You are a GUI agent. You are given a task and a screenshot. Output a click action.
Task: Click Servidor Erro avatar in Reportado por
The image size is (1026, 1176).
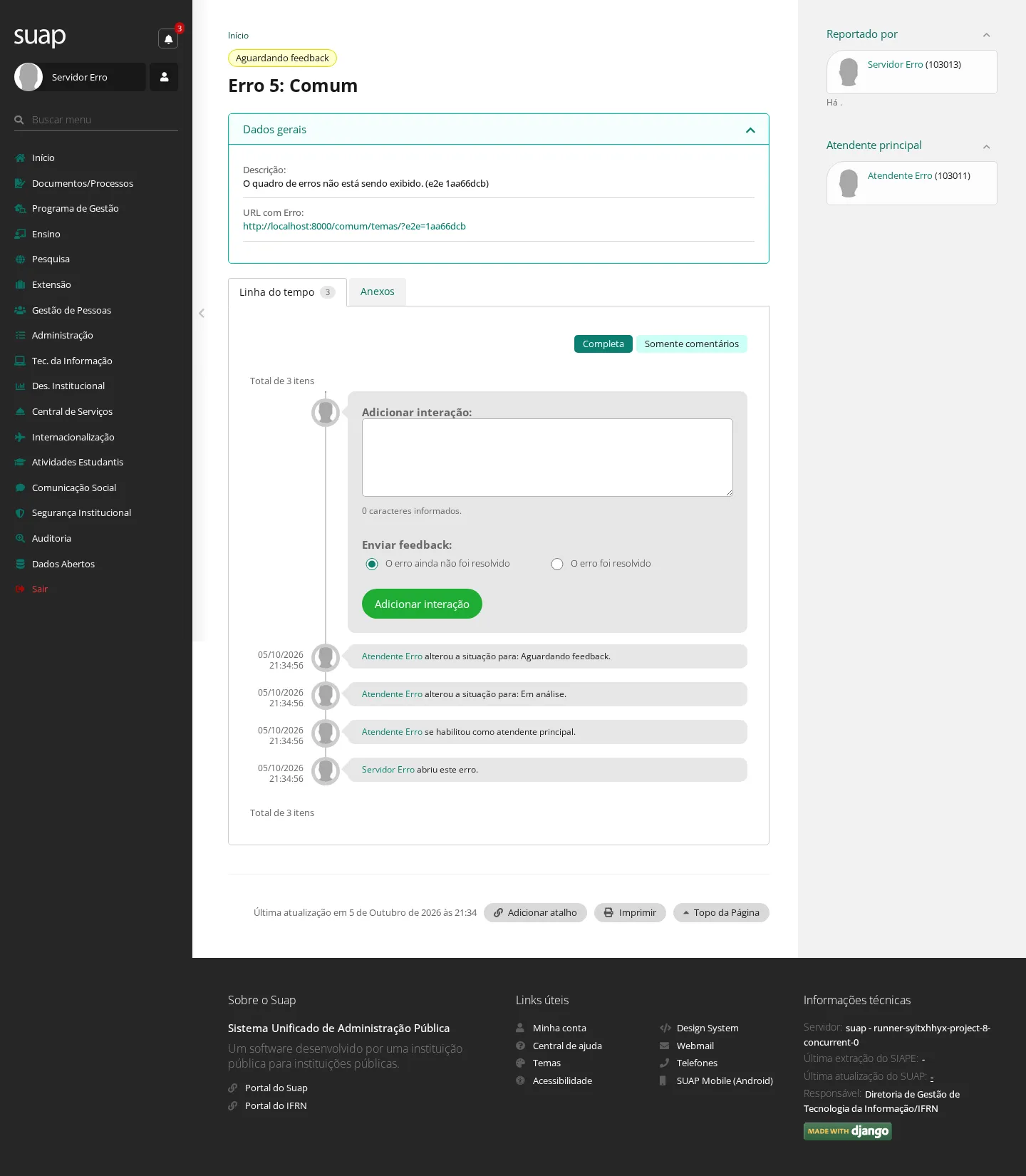pos(849,72)
